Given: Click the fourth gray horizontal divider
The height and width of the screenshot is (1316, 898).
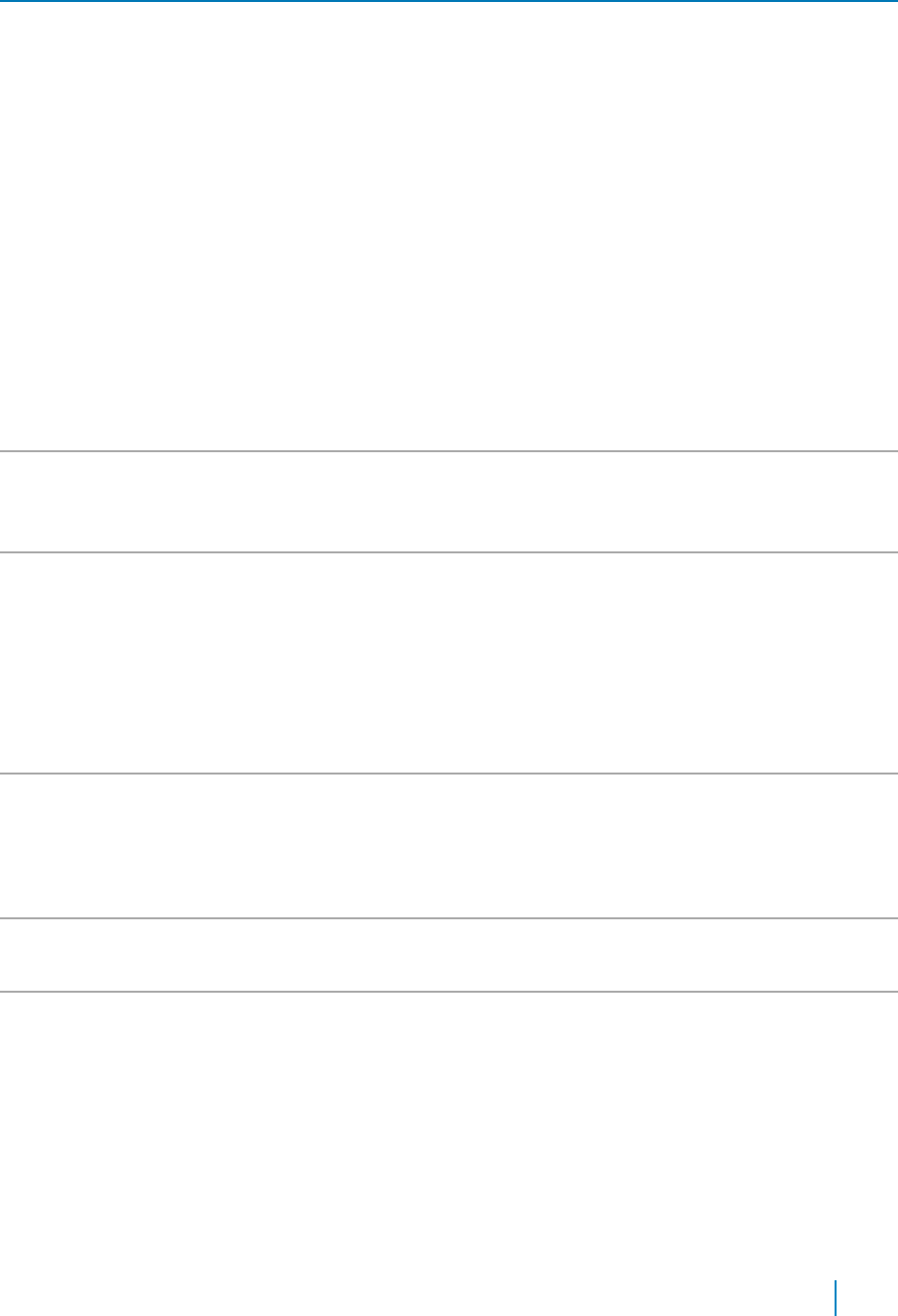Looking at the screenshot, I should (x=449, y=918).
